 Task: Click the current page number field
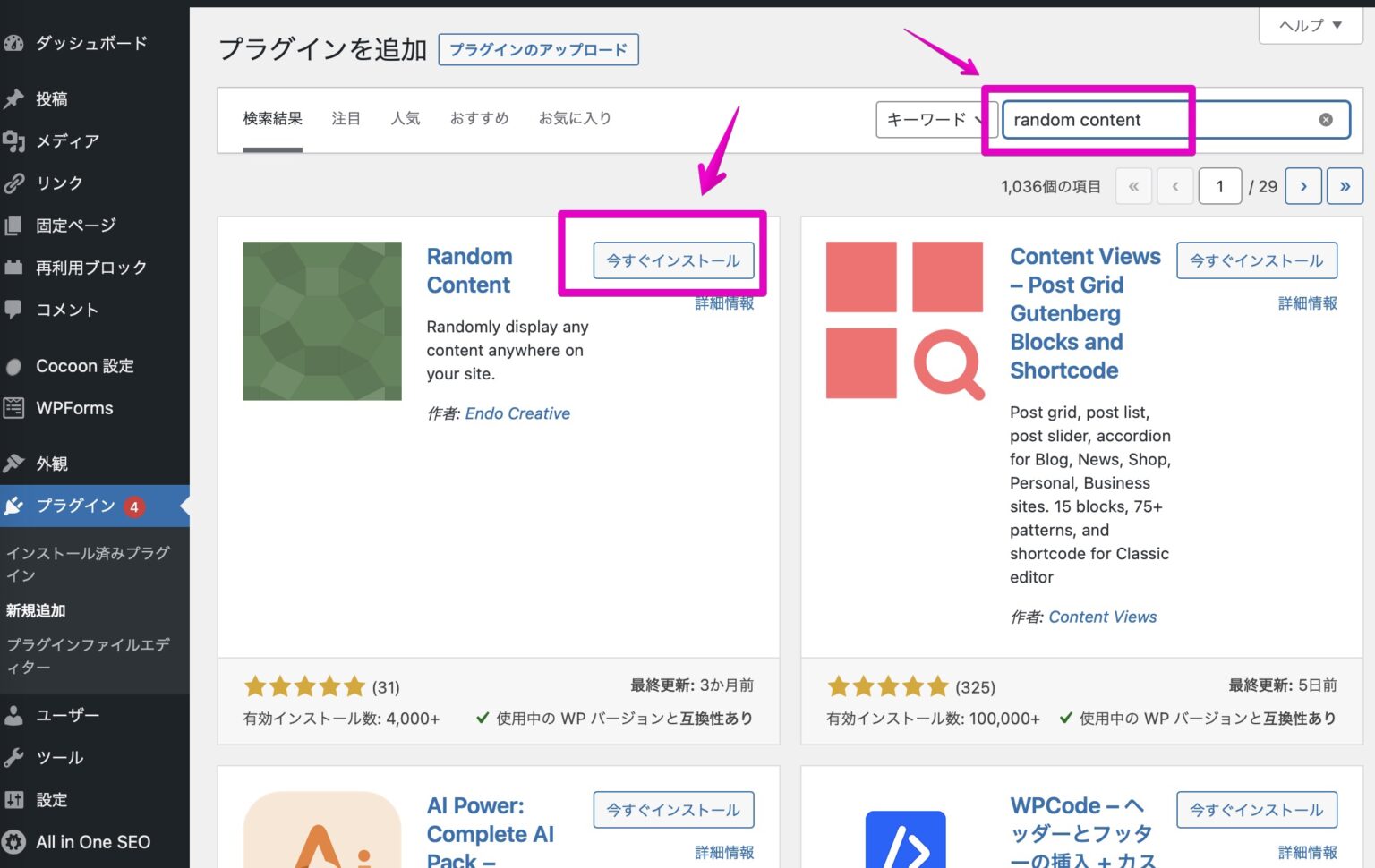[x=1219, y=186]
